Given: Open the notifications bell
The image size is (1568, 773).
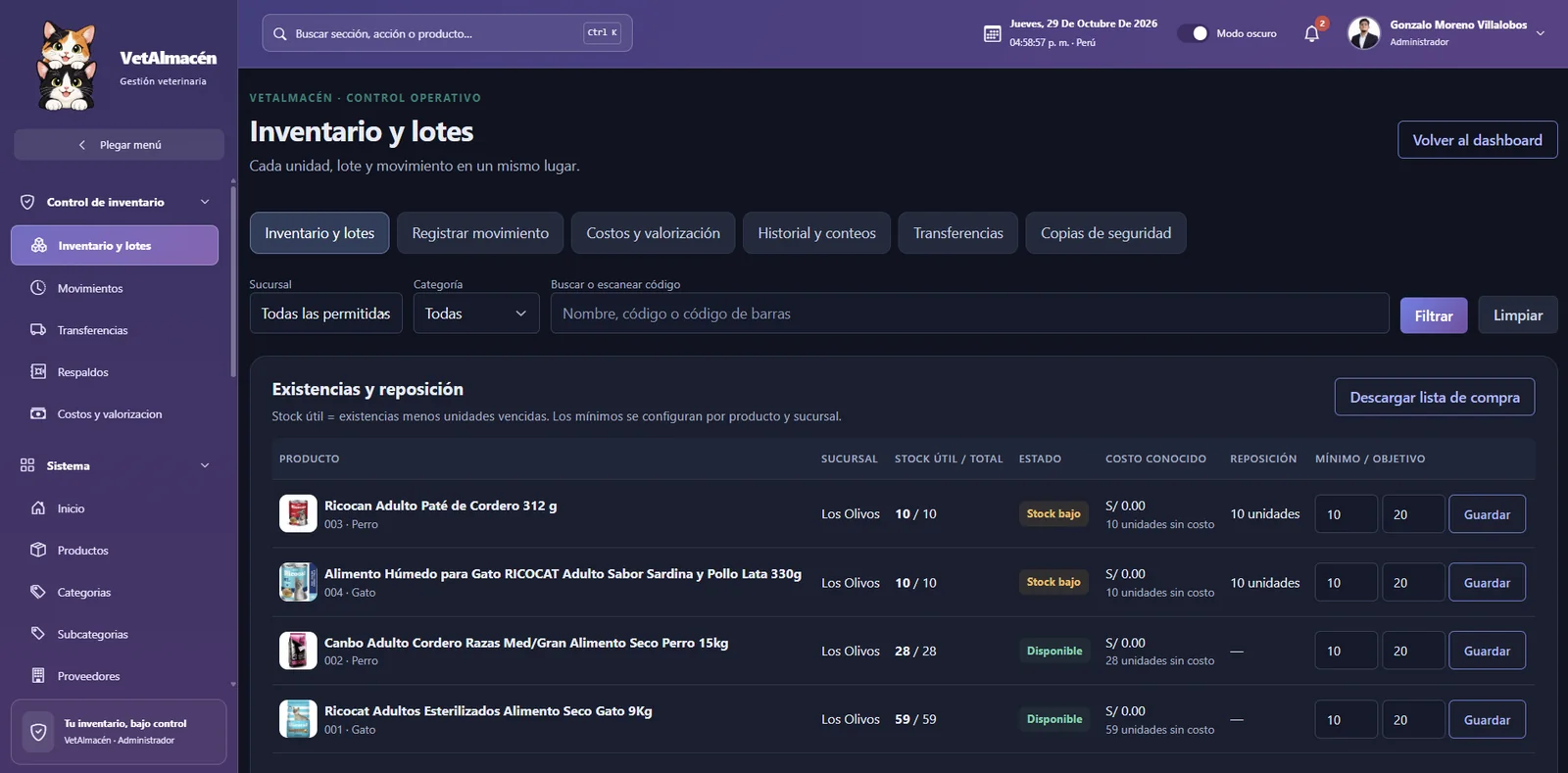Looking at the screenshot, I should (x=1311, y=33).
